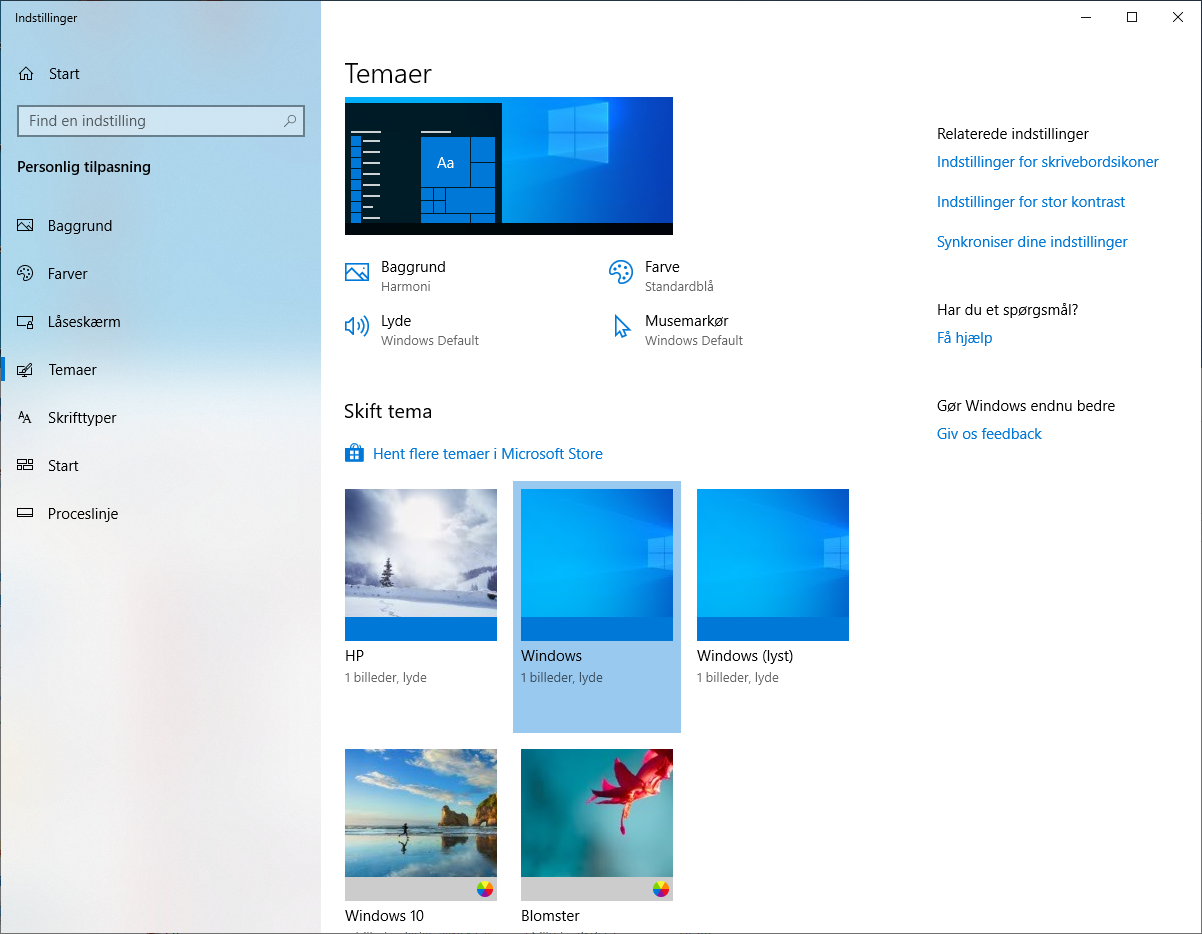Click Giv os feedback

point(989,433)
